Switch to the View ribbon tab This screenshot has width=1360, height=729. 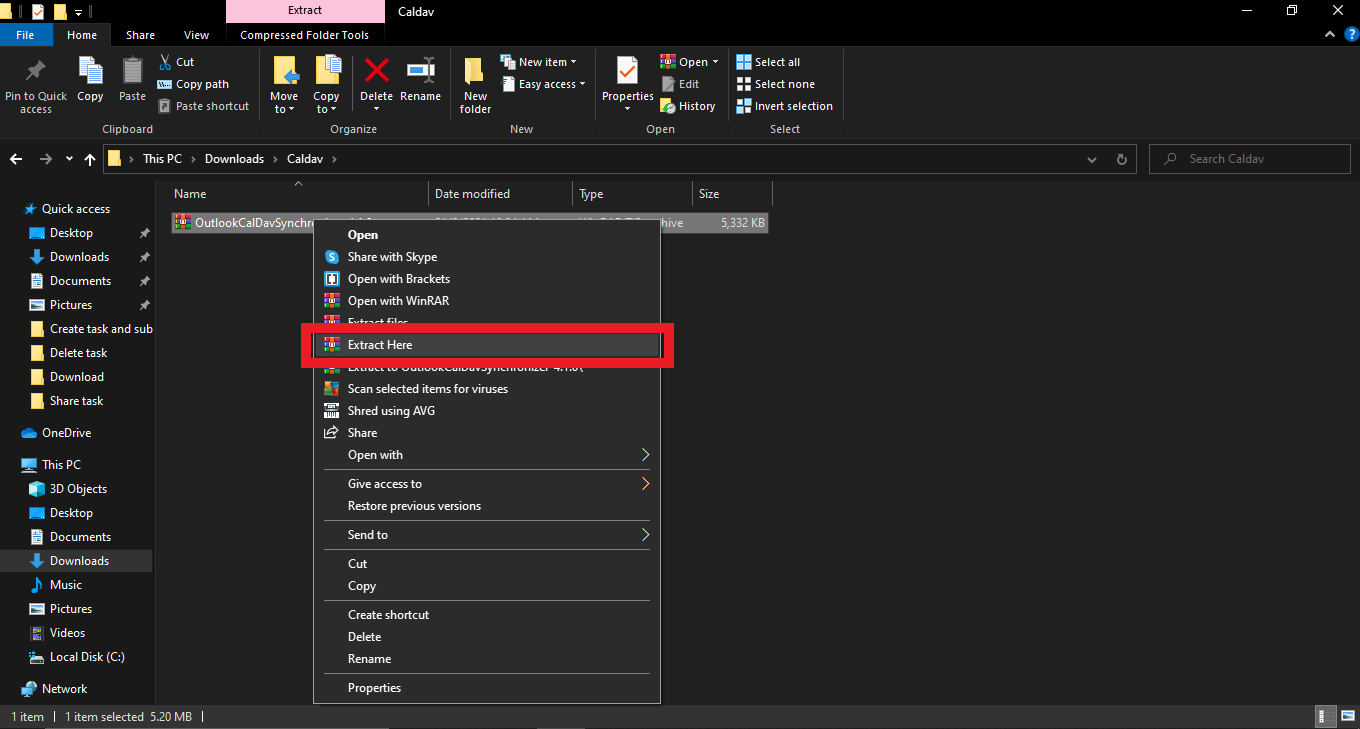196,35
